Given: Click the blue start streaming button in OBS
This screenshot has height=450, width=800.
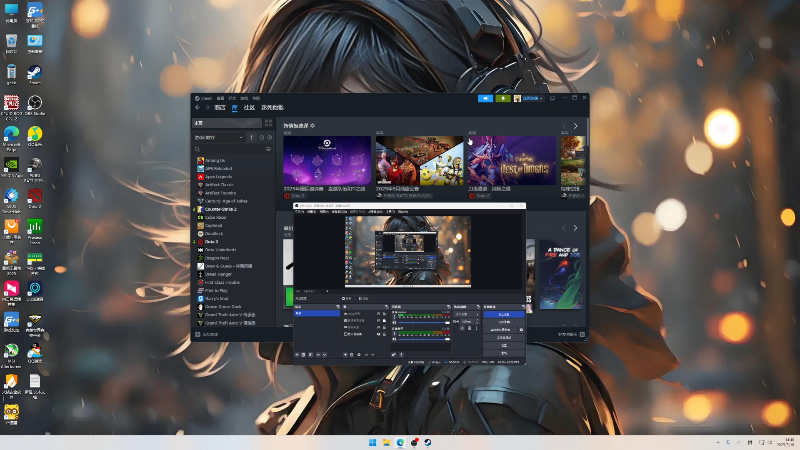Looking at the screenshot, I should 504,314.
